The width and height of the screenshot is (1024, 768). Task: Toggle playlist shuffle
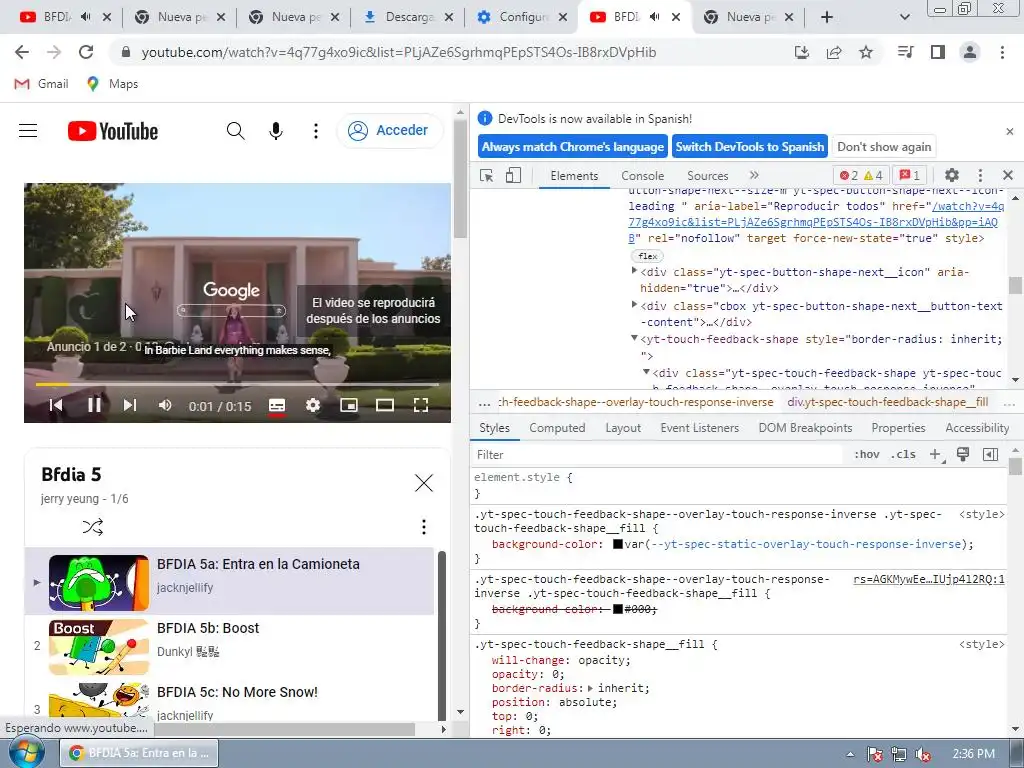pos(93,527)
